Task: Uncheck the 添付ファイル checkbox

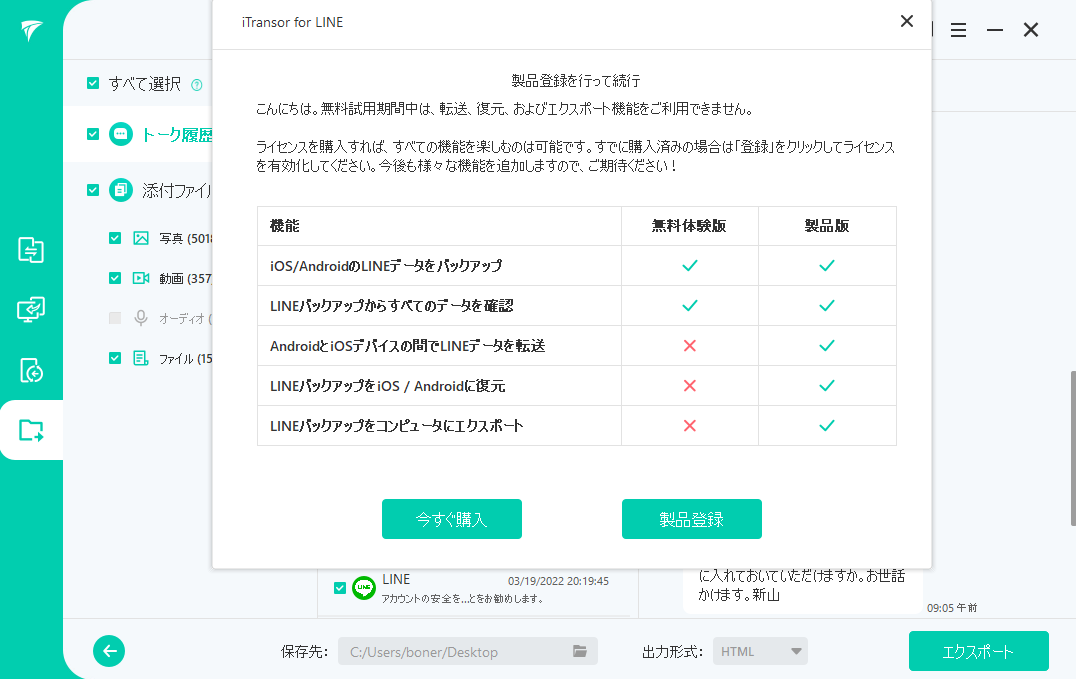Action: pos(93,189)
